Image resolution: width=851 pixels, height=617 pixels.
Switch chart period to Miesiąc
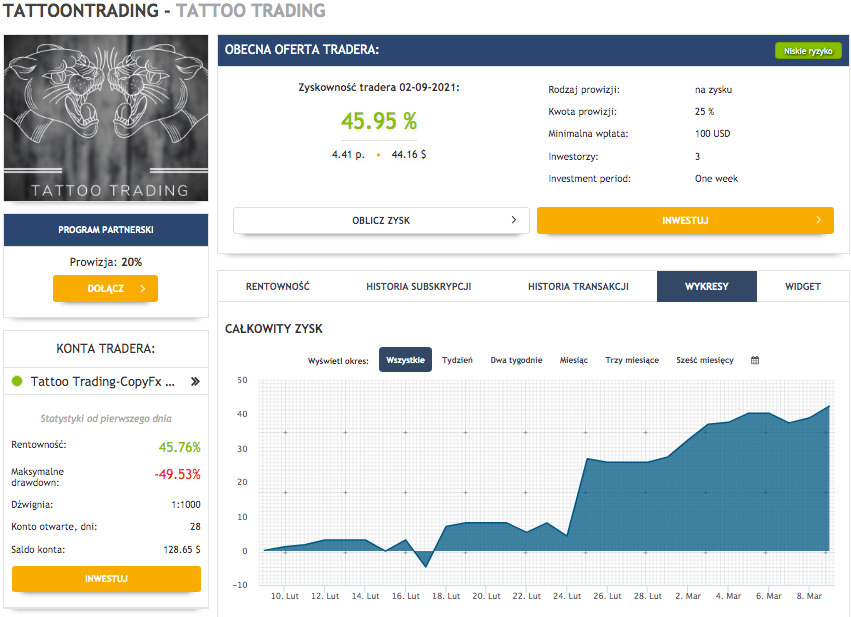point(574,360)
